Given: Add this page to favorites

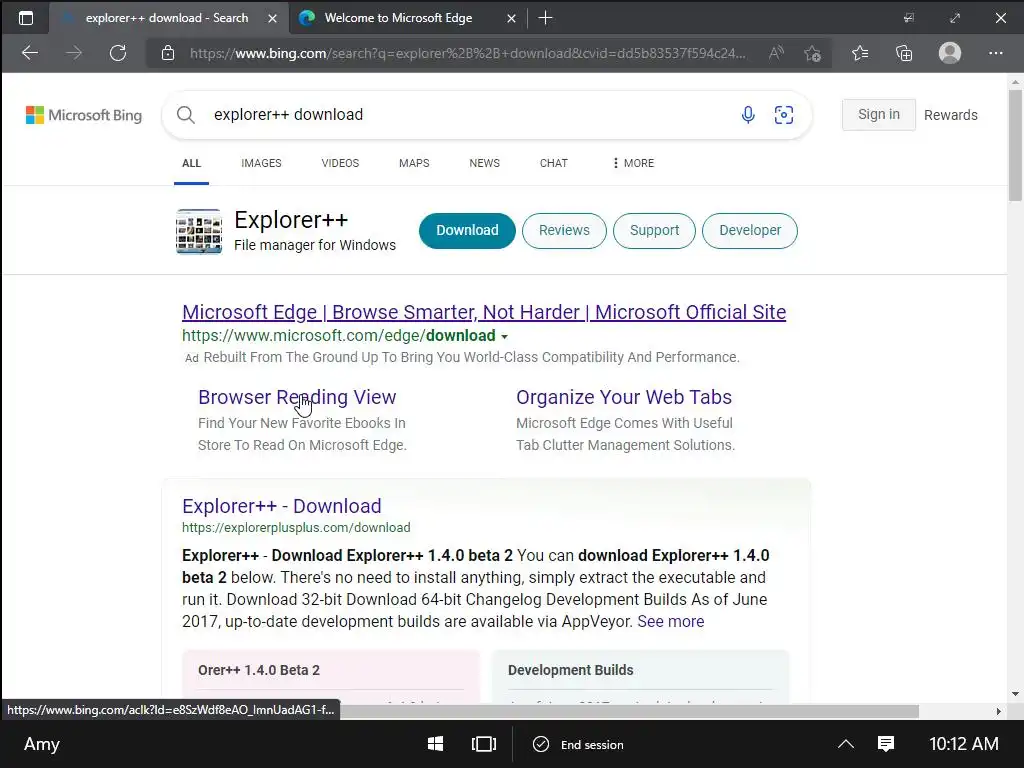Looking at the screenshot, I should click(x=812, y=53).
